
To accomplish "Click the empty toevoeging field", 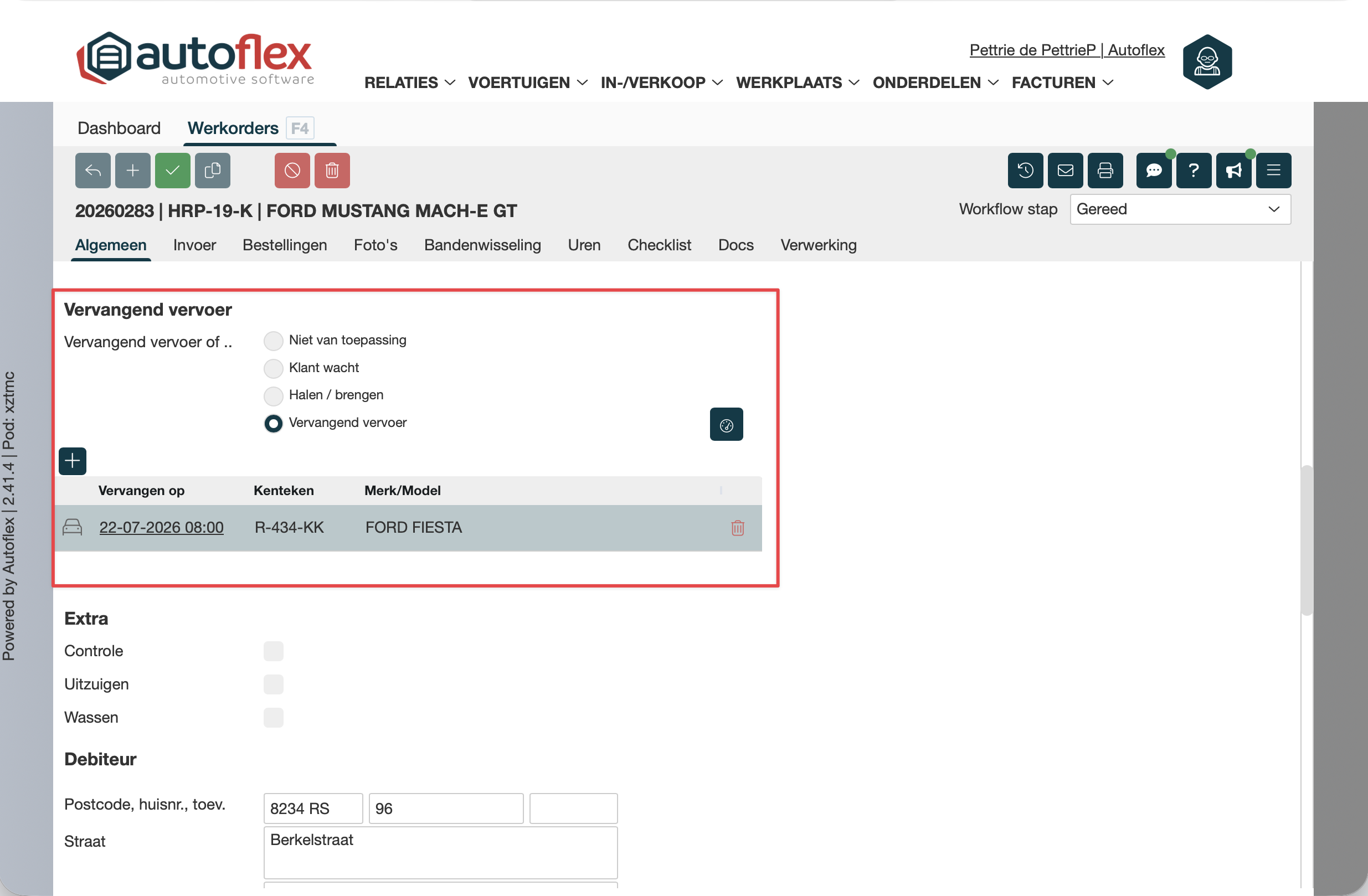I will pos(574,808).
